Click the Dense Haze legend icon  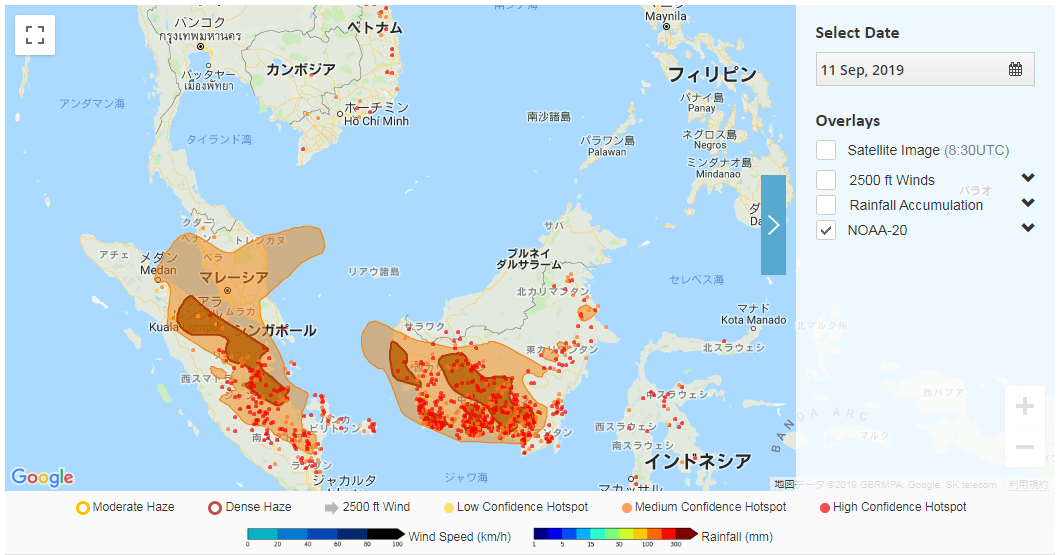point(214,508)
